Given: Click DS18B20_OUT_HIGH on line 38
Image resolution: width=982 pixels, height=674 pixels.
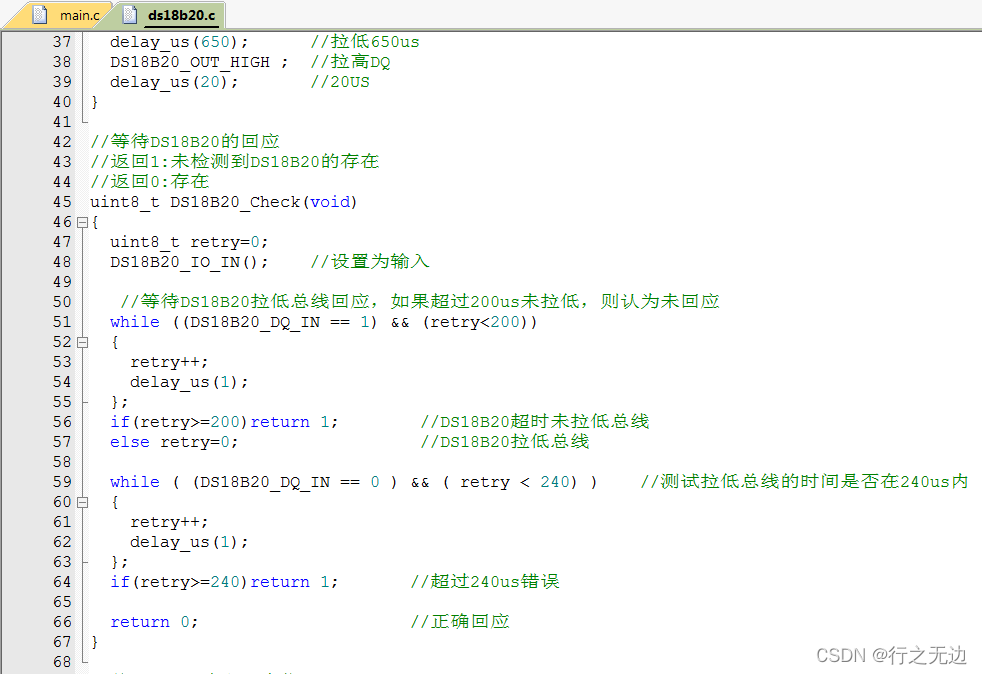Looking at the screenshot, I should pyautogui.click(x=190, y=62).
